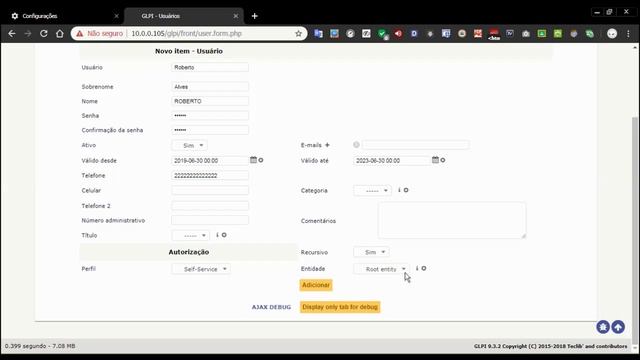Show info icon next to Categoria
Image resolution: width=640 pixels, height=360 pixels.
click(x=399, y=190)
